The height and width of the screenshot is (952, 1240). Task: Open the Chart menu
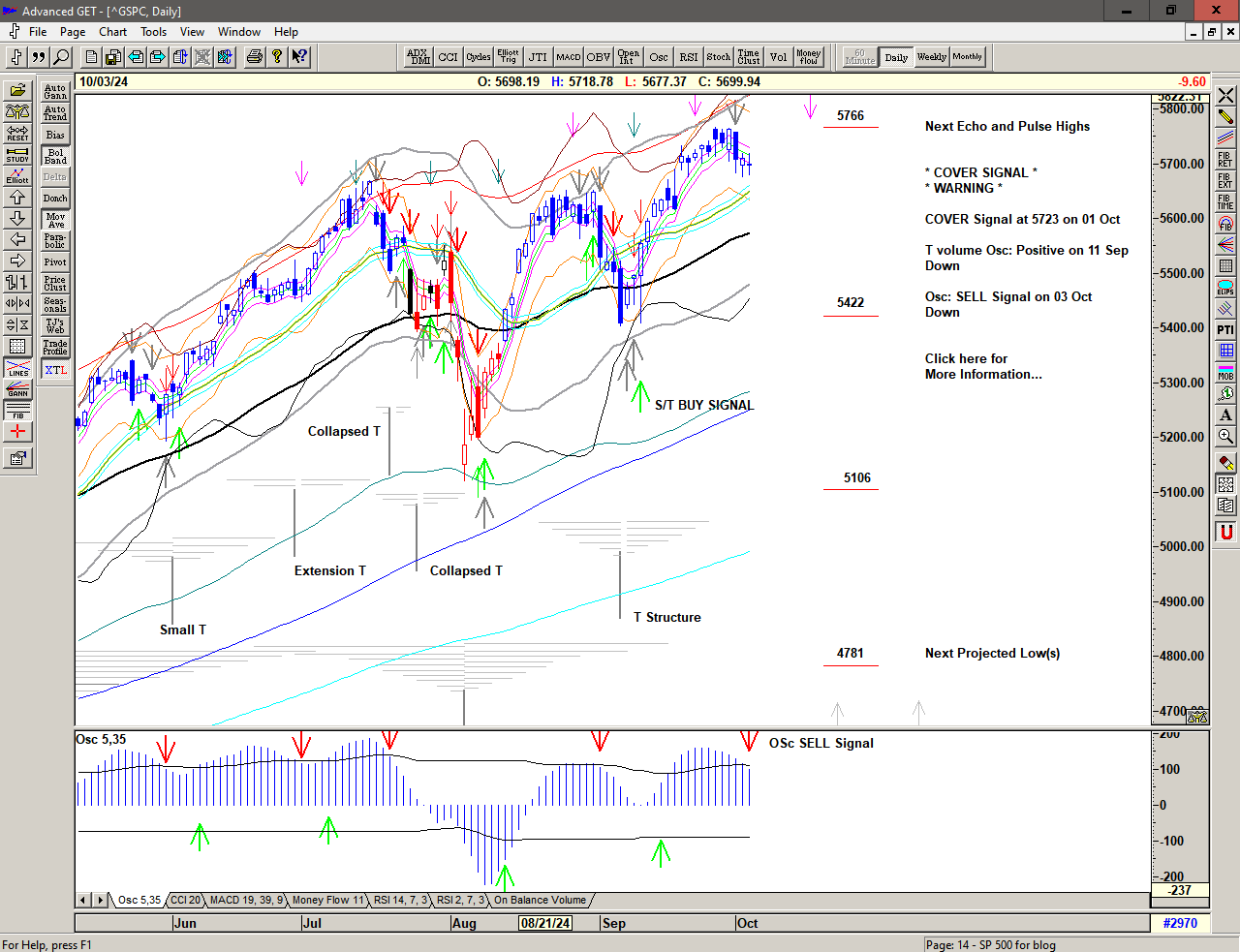point(112,32)
